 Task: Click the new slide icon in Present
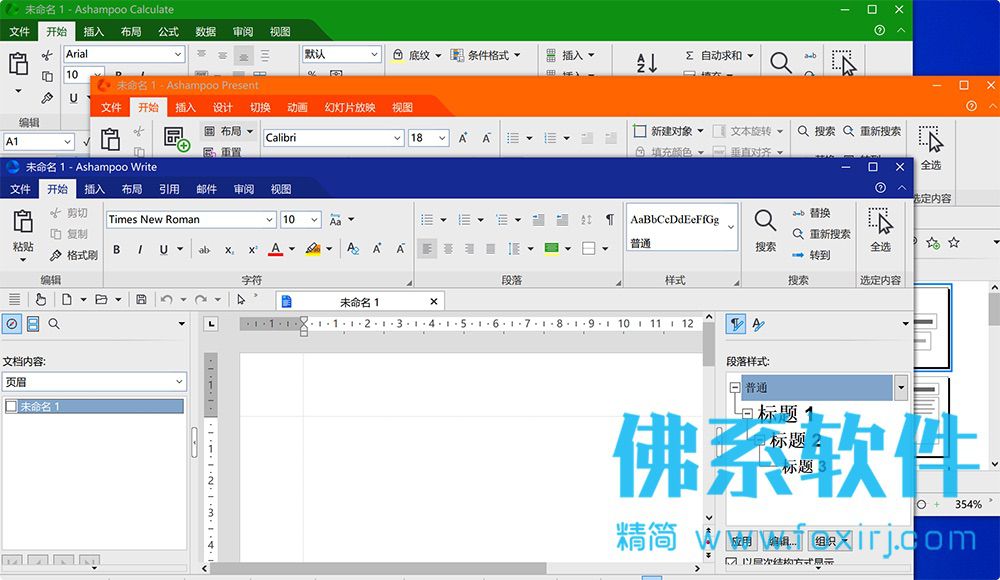click(177, 138)
